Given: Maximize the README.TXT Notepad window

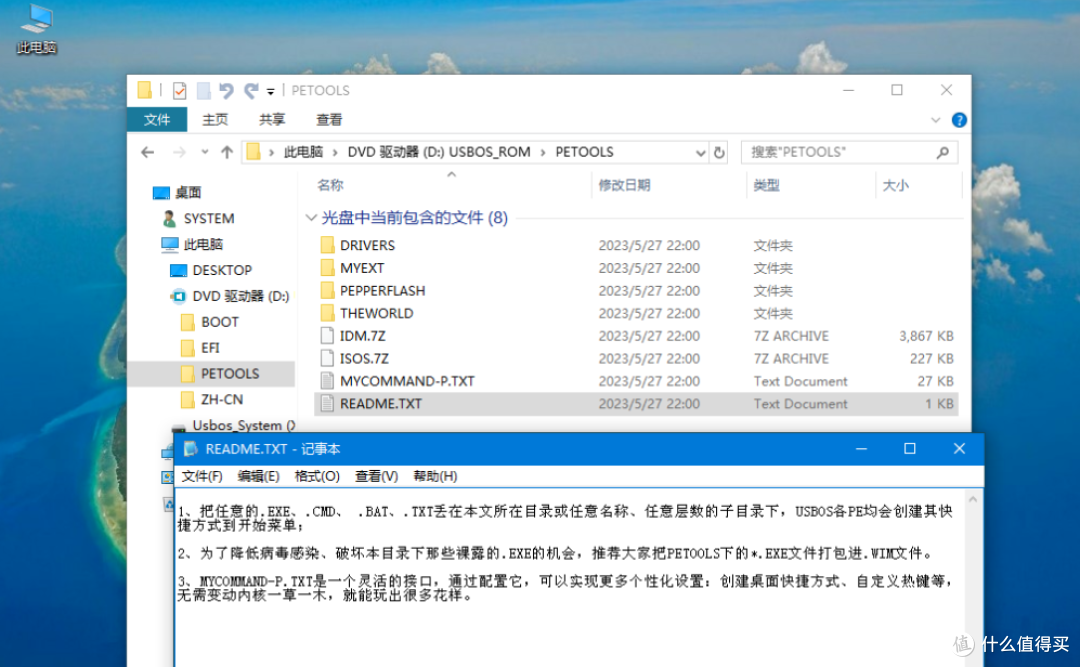Looking at the screenshot, I should click(909, 449).
